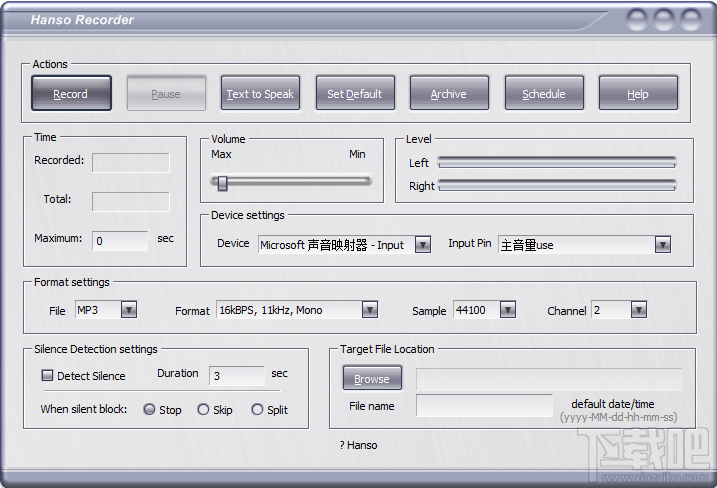The height and width of the screenshot is (488, 717).
Task: Click the last round title bar button
Action: coord(690,20)
